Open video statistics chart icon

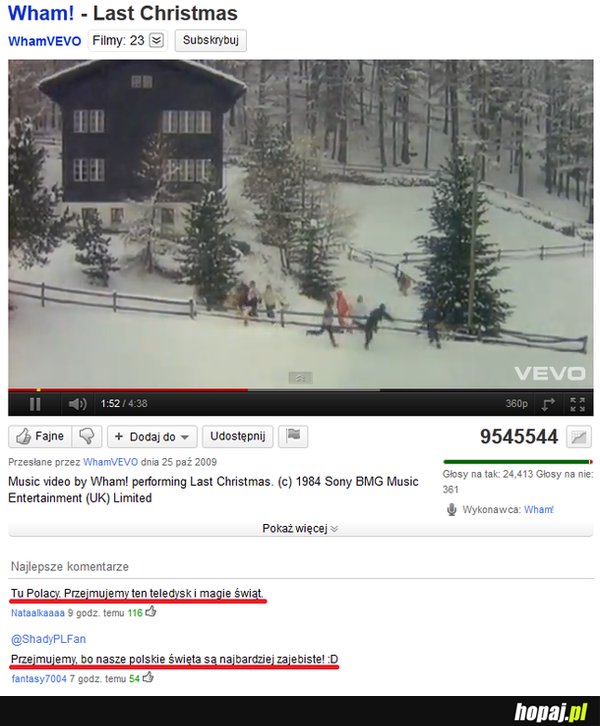579,437
